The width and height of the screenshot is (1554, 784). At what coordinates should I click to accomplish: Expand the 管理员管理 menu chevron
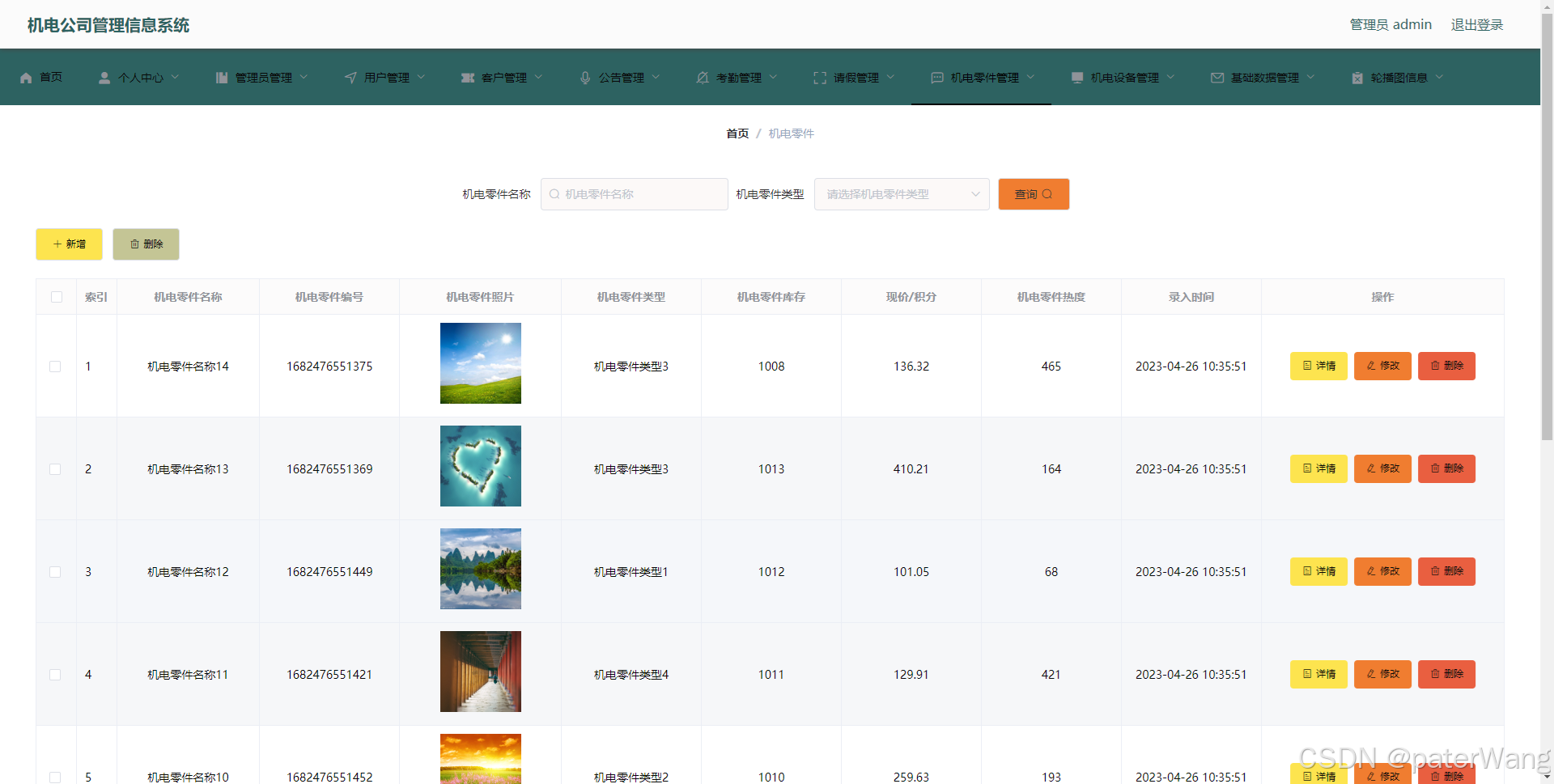pos(304,78)
